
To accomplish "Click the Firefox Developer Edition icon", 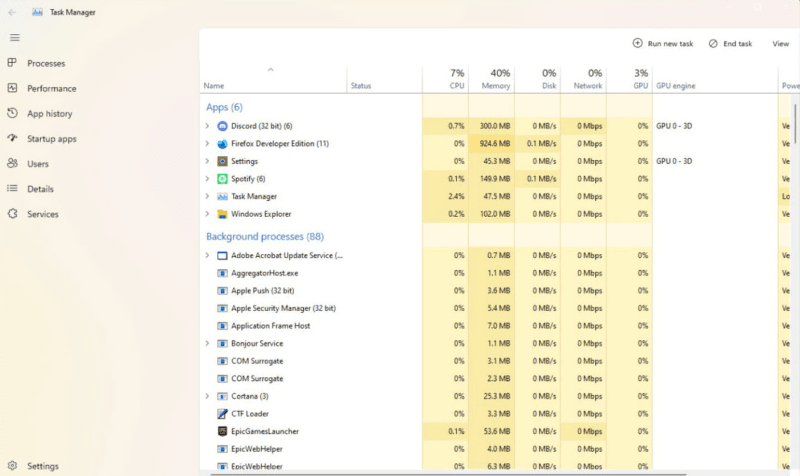I will (222, 143).
